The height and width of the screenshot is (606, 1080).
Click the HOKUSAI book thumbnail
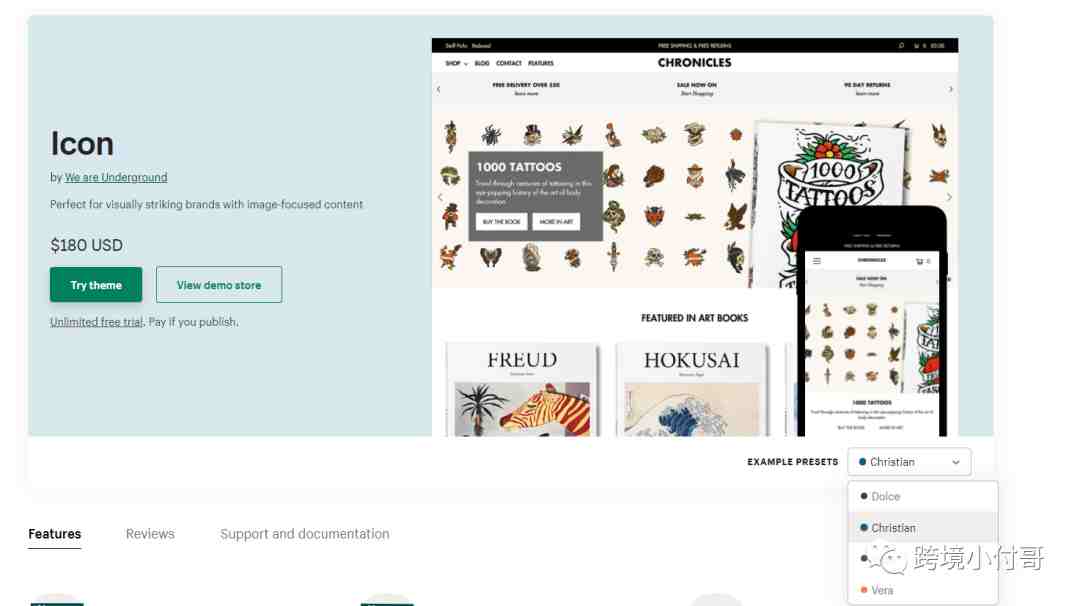692,389
